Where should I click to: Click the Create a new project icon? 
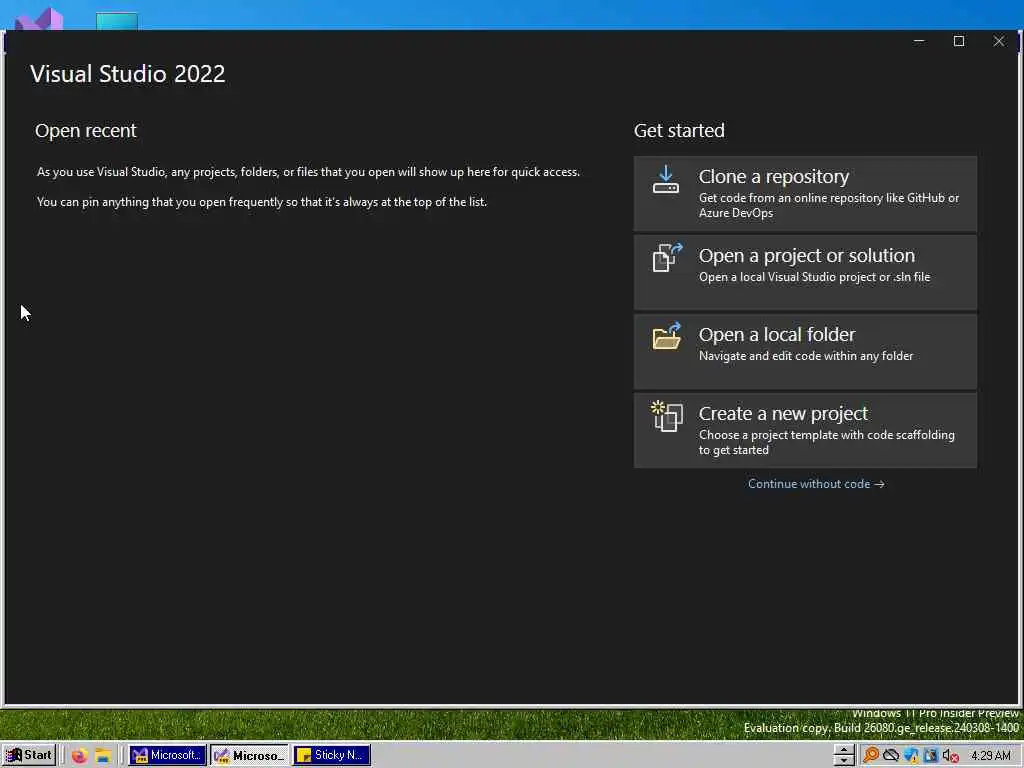pos(667,416)
